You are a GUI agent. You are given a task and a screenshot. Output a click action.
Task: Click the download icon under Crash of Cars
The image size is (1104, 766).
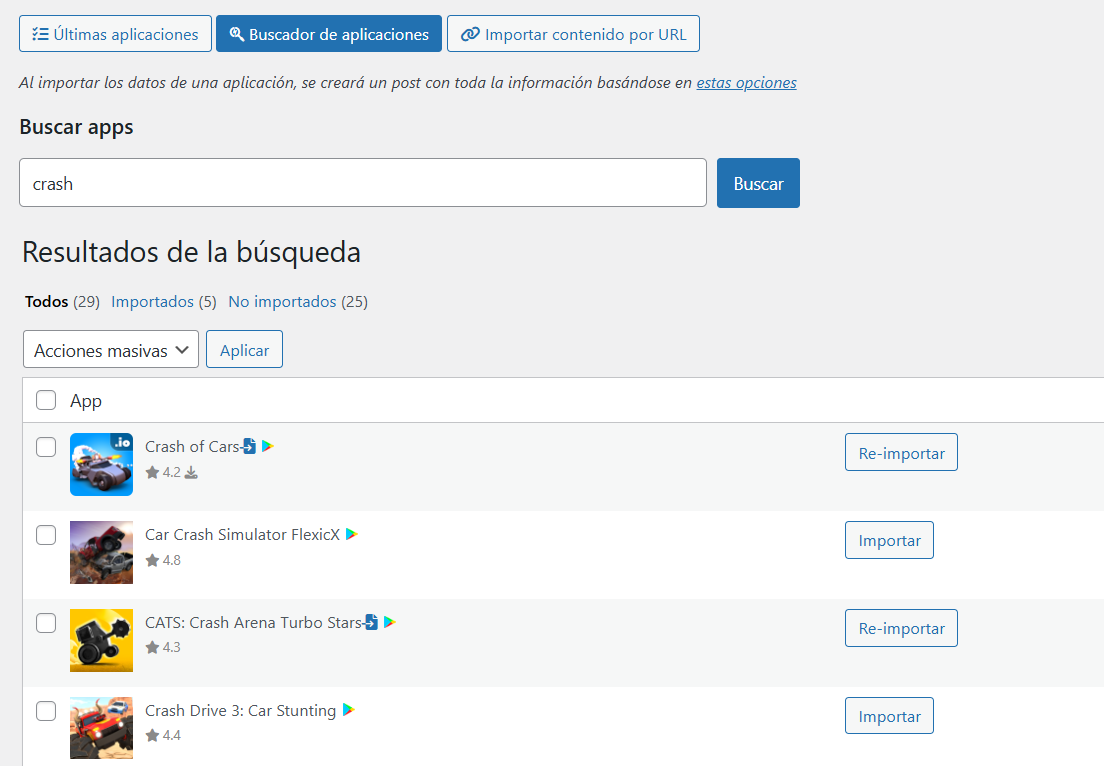tap(192, 472)
